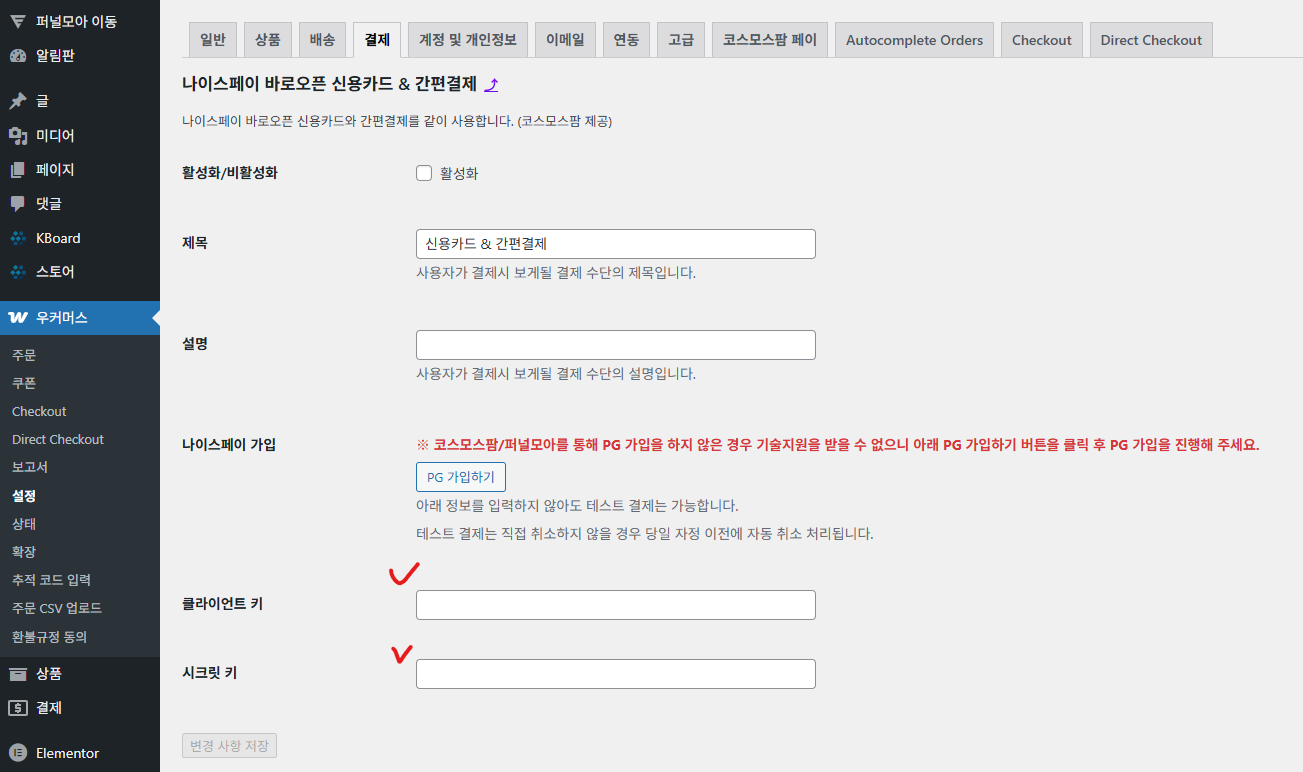Open the 계정 및 개인정보 tab
This screenshot has height=772, width=1303.
[x=468, y=40]
